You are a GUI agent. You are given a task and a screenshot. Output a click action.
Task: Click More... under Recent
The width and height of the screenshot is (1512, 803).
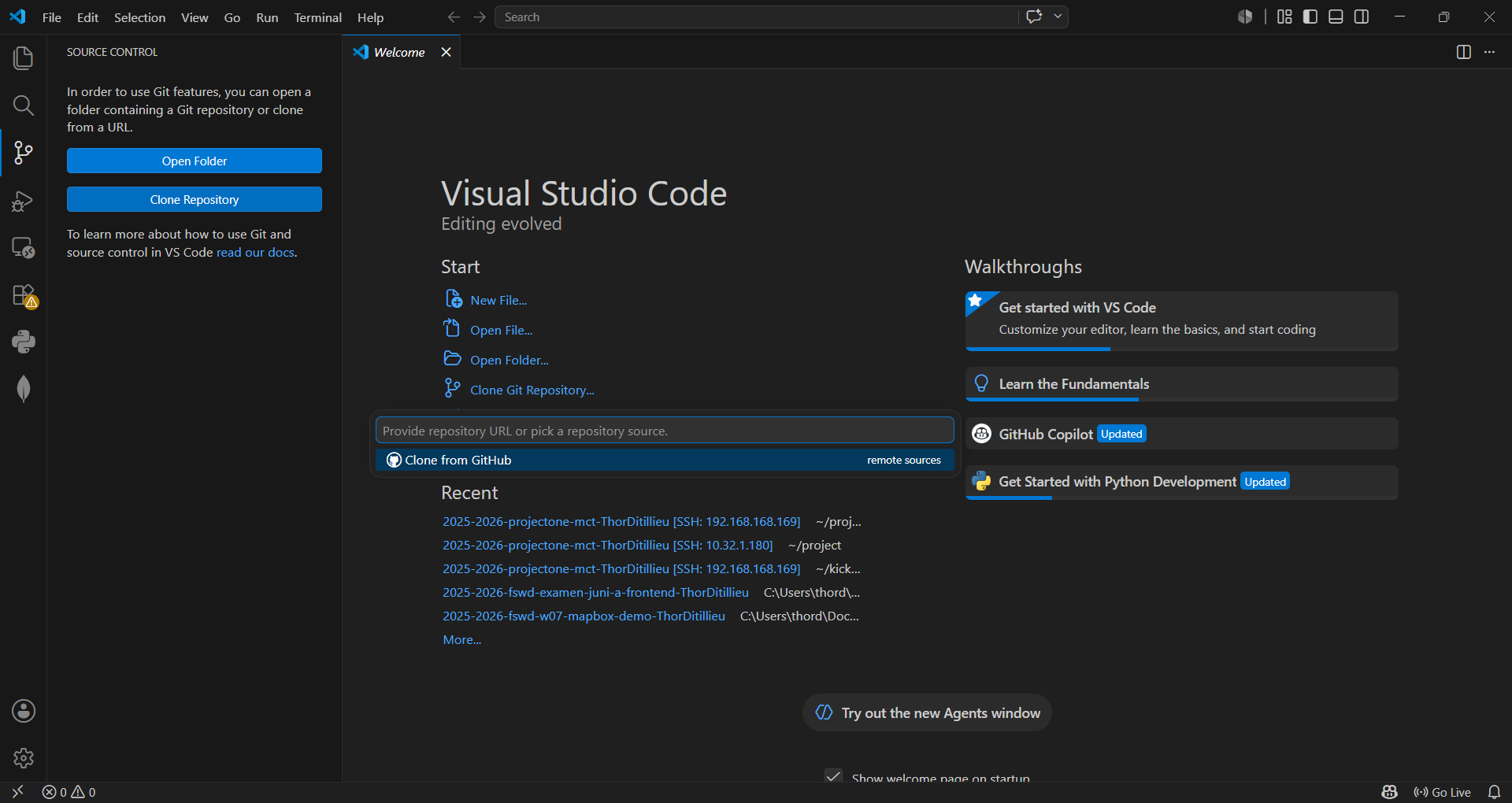click(462, 639)
